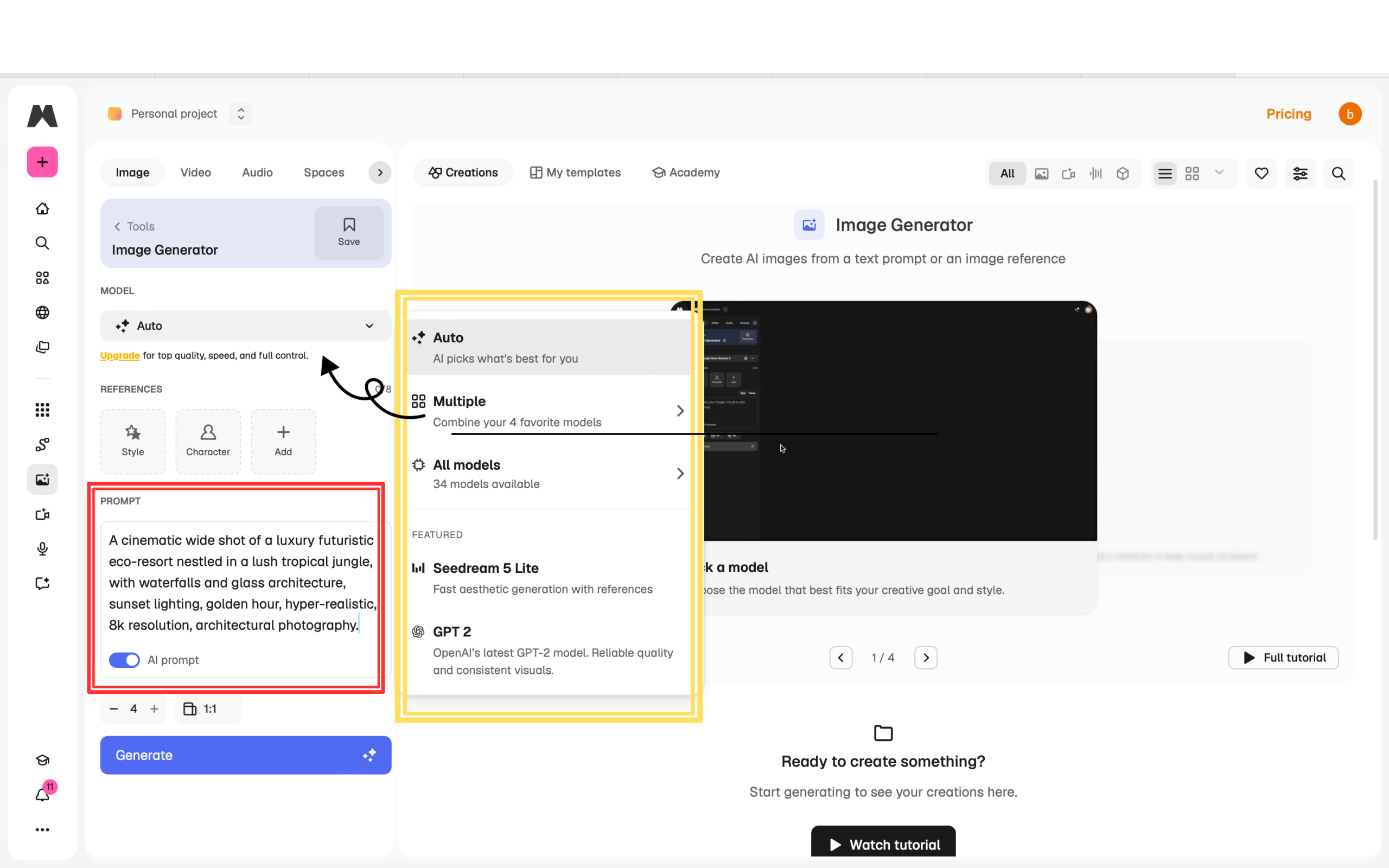Open the Academy tab
1389x868 pixels.
click(x=685, y=172)
